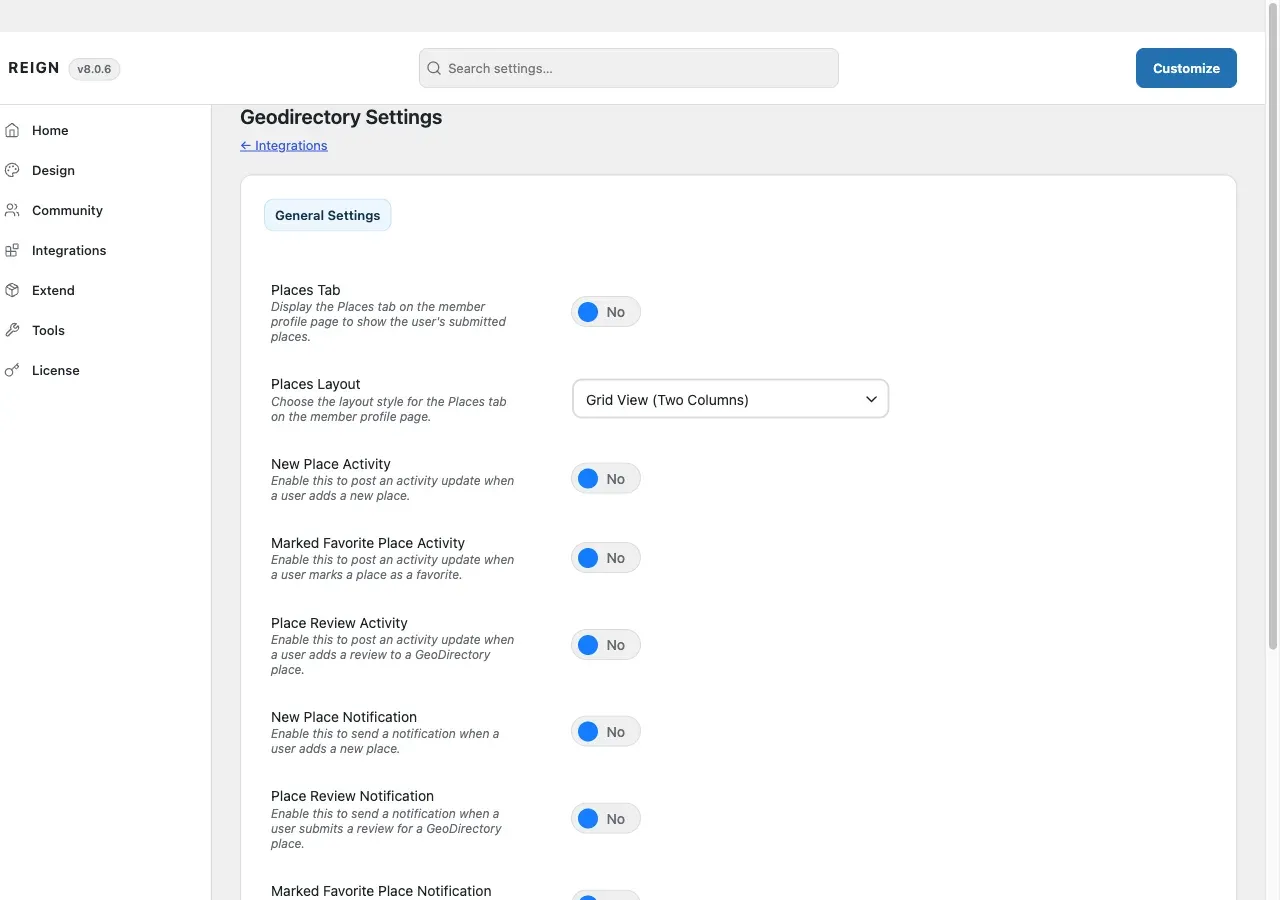
Task: Click the New Place Notification label
Action: (x=344, y=717)
